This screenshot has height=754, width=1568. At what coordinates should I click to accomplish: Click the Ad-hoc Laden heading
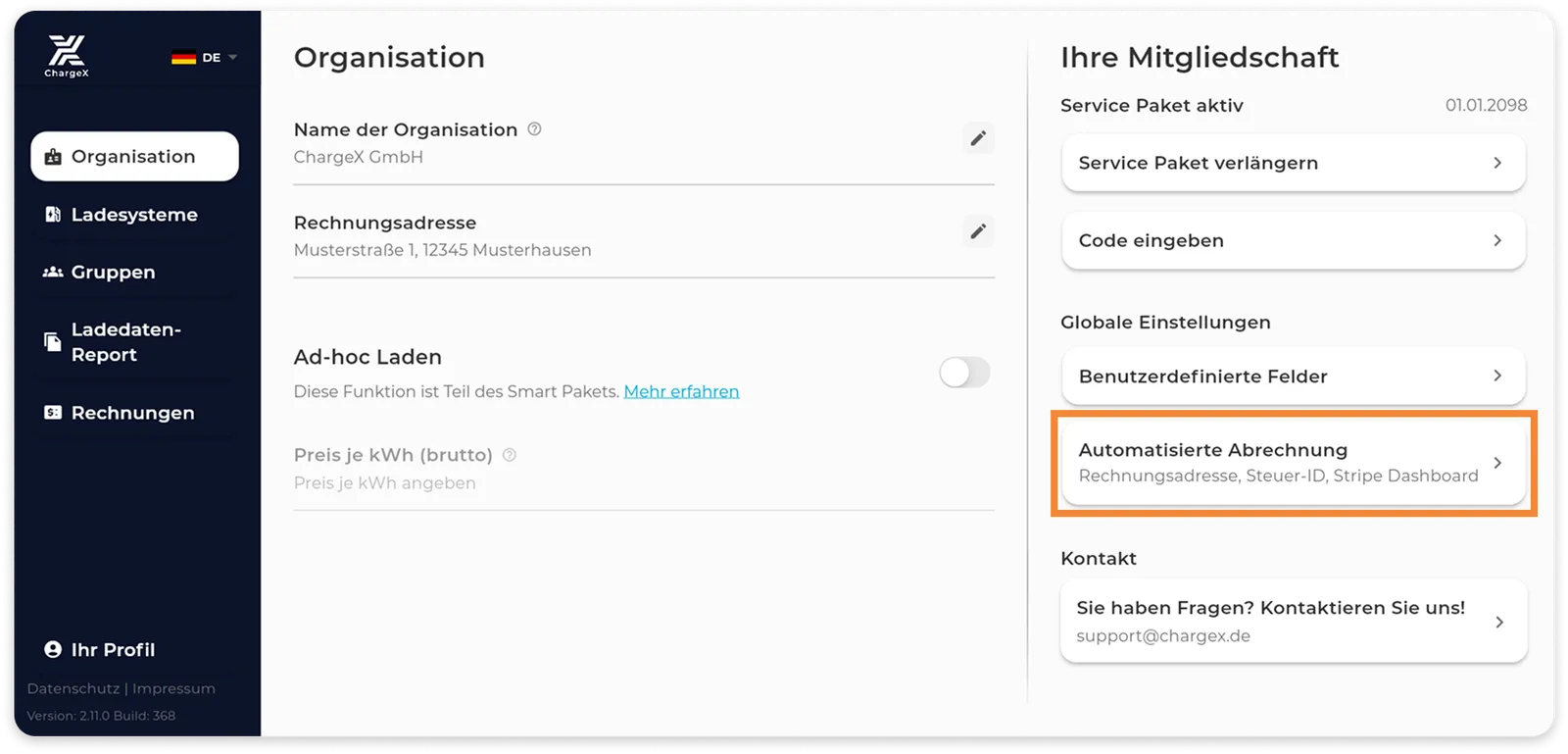click(x=367, y=357)
